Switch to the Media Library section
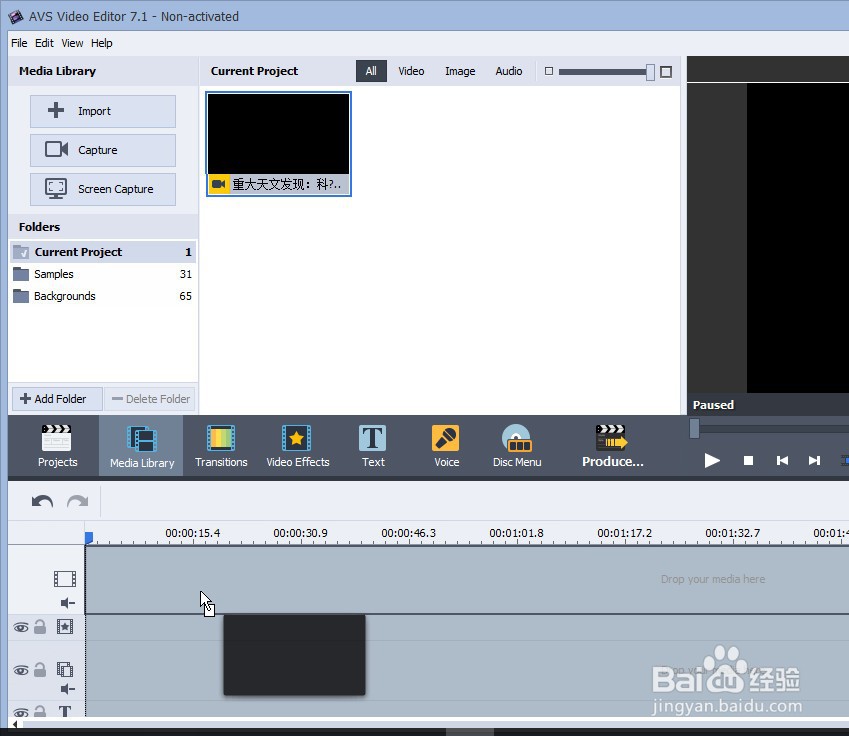The image size is (849, 736). 141,446
